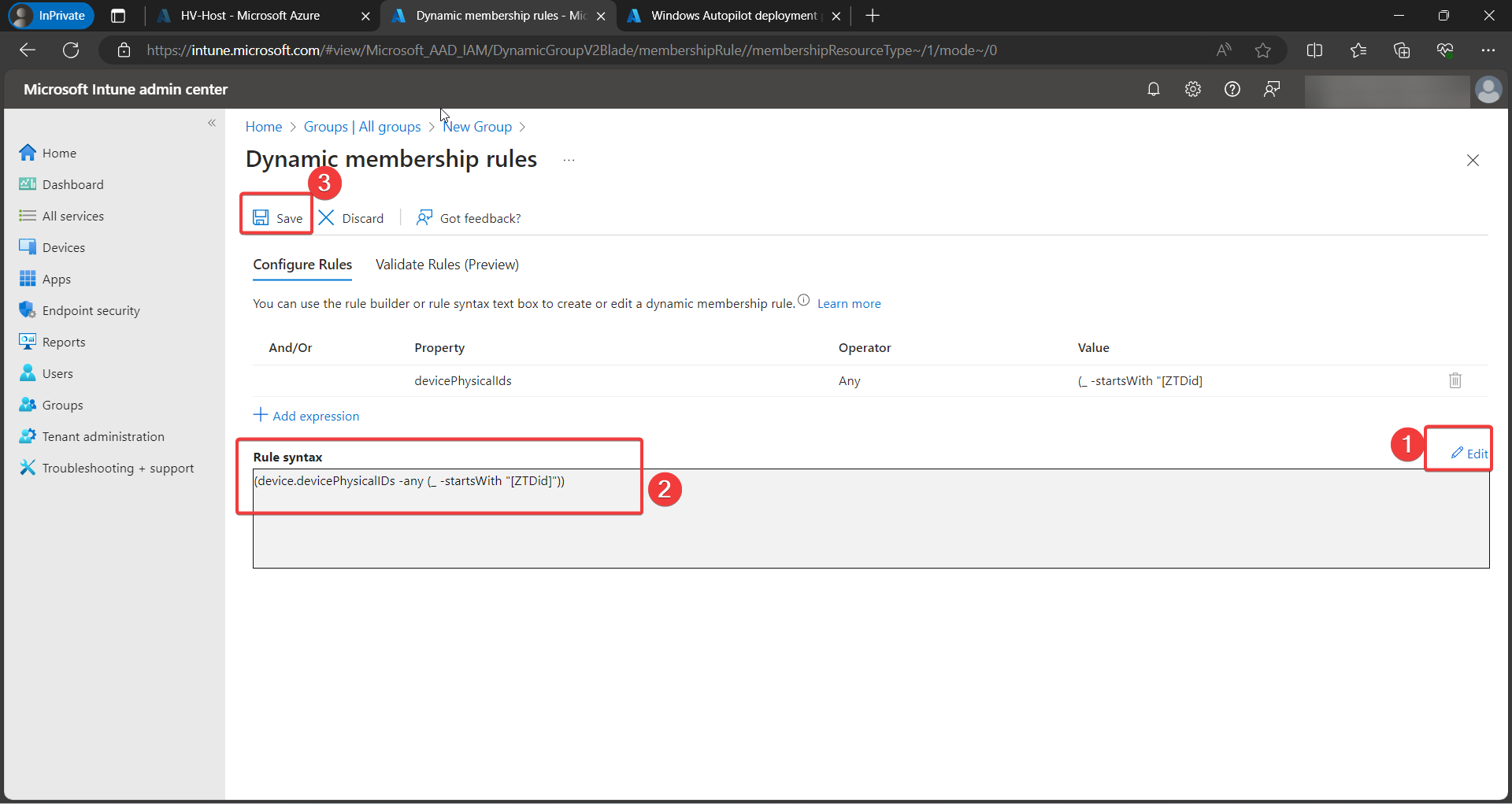Open the Favorites list icon
This screenshot has height=804, width=1512.
point(1358,50)
